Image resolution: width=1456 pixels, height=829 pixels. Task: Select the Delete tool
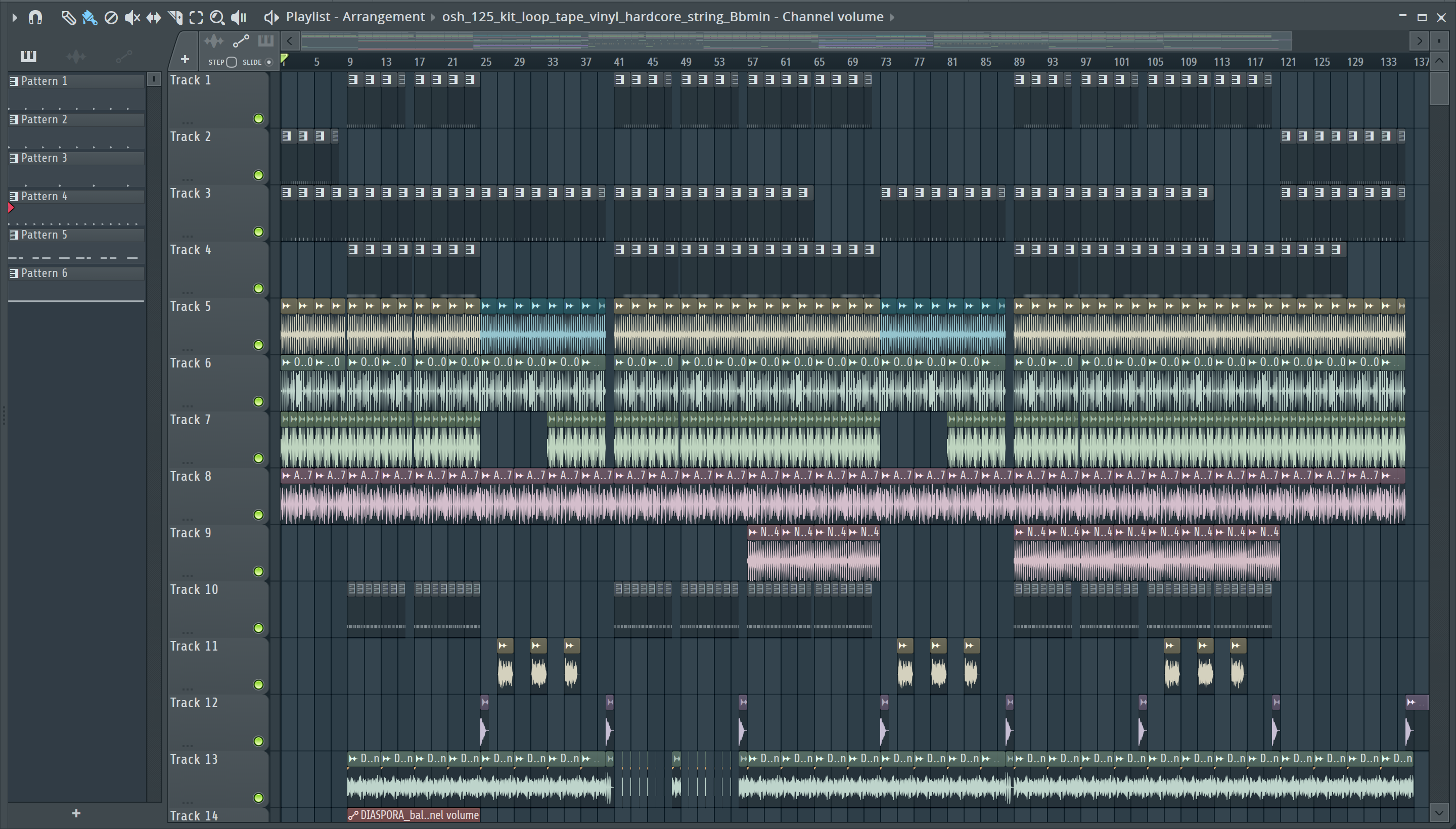pos(111,18)
